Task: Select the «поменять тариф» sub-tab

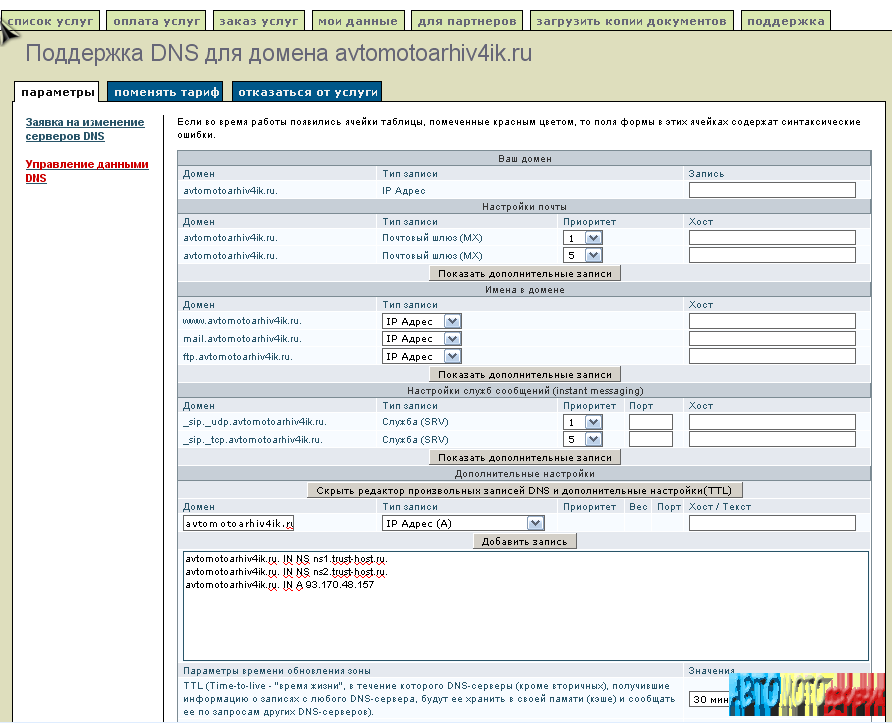Action: 166,92
